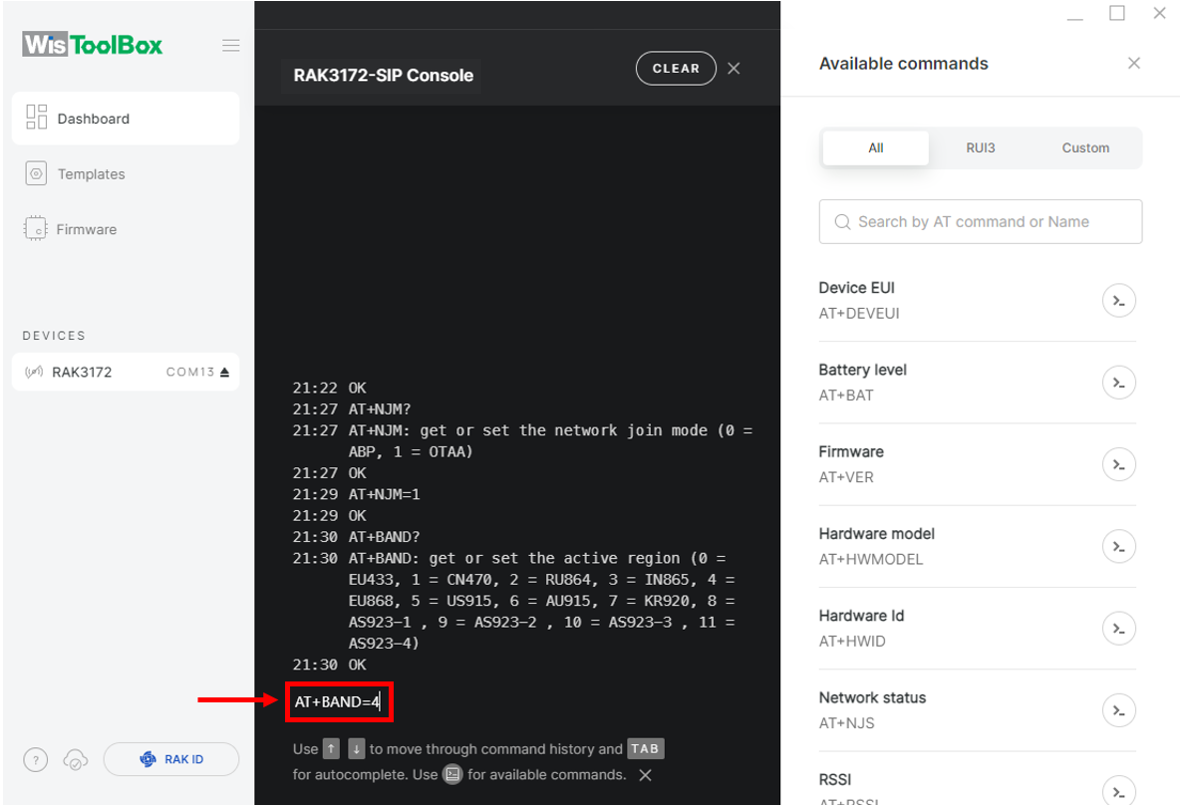The width and height of the screenshot is (1186, 807).
Task: Click the Available commands heading
Action: (x=903, y=64)
